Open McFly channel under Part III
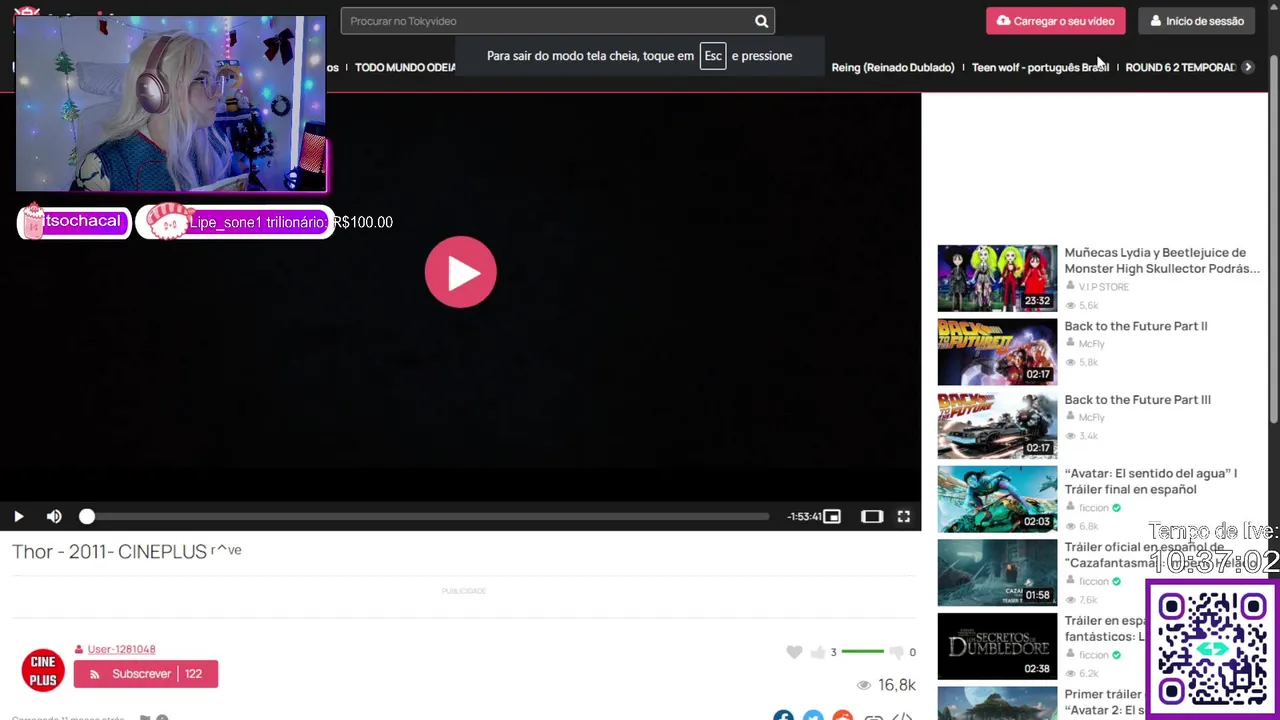1280x720 pixels. click(1091, 417)
